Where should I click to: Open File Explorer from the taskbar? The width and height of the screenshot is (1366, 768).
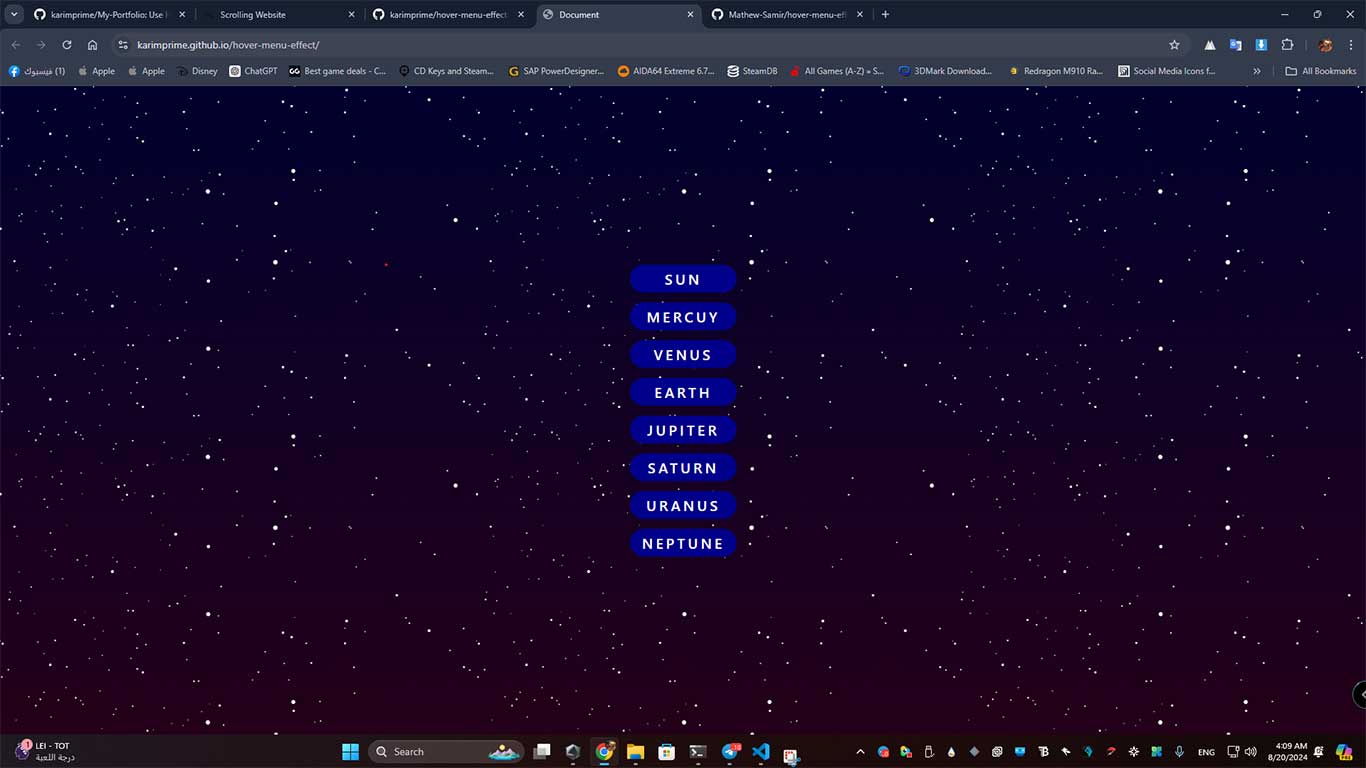(635, 752)
